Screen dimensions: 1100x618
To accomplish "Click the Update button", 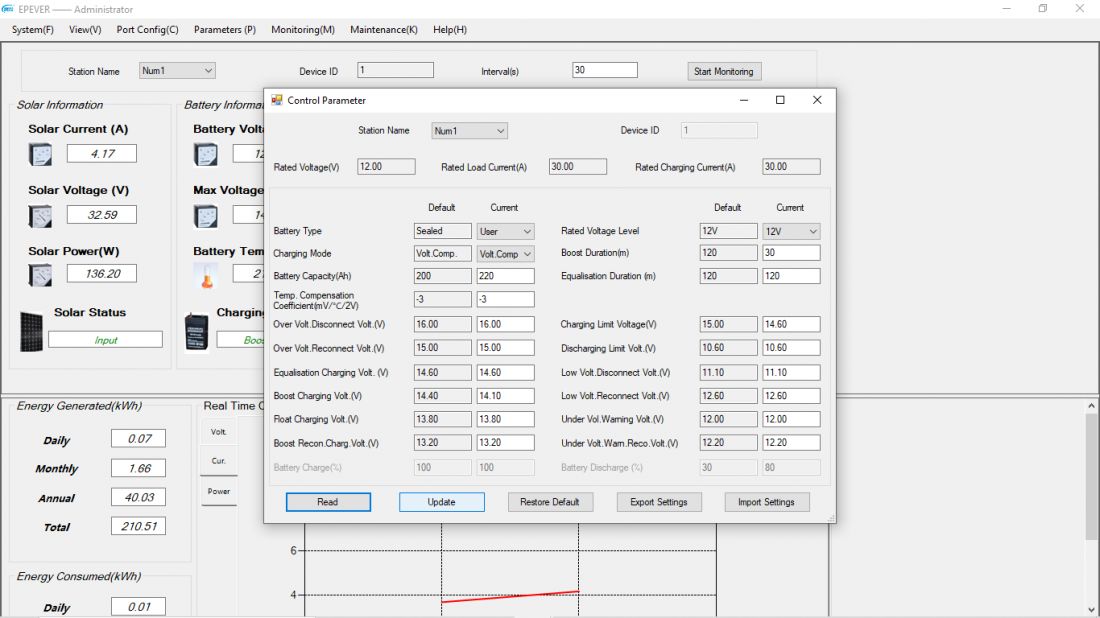I will pos(442,502).
